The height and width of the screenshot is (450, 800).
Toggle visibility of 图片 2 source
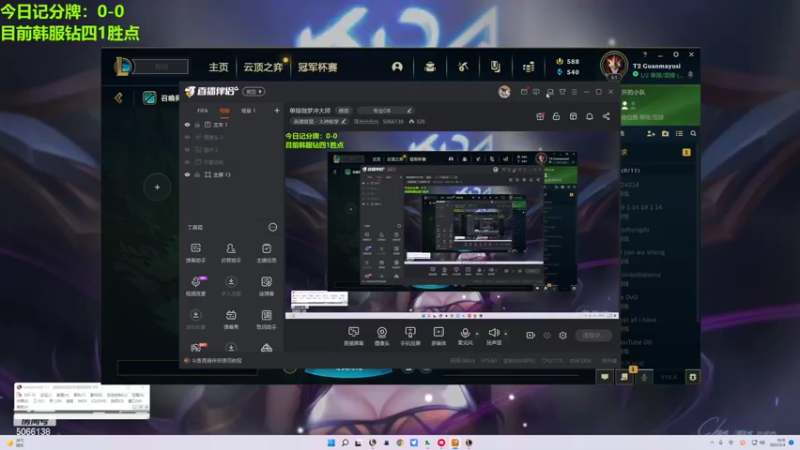[187, 149]
